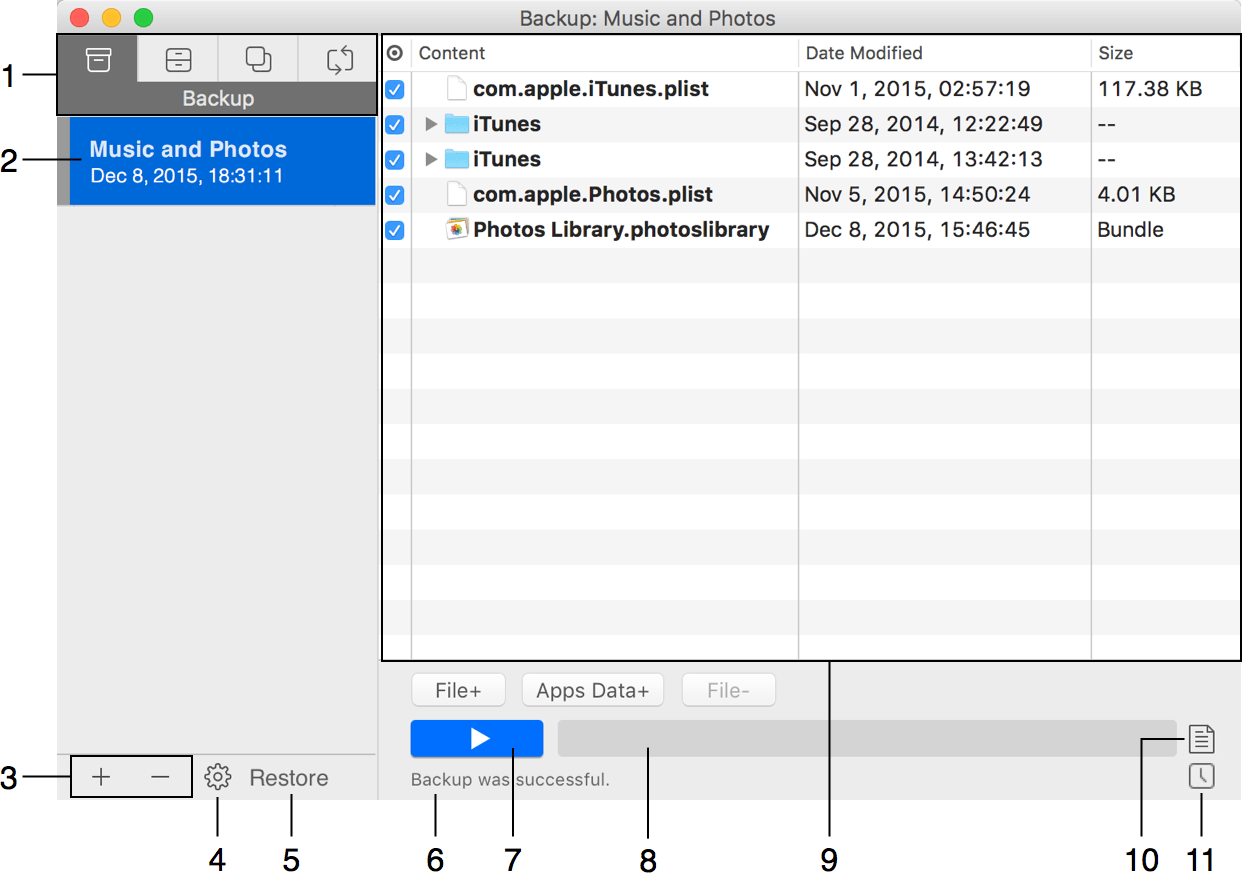Start the backup with the play button
The width and height of the screenshot is (1242, 873).
477,738
